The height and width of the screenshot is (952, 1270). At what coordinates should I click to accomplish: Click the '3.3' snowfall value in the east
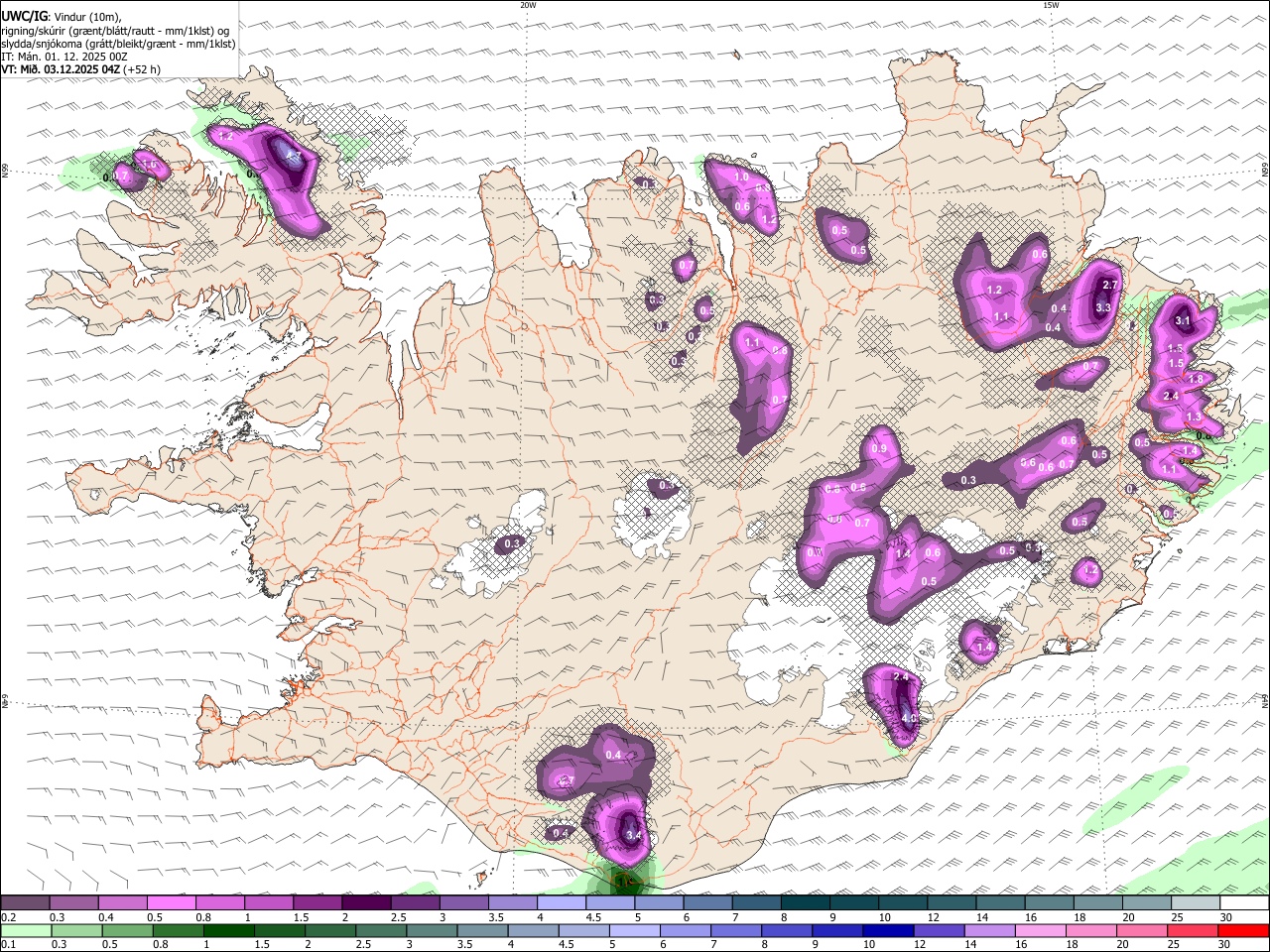pyautogui.click(x=1103, y=308)
